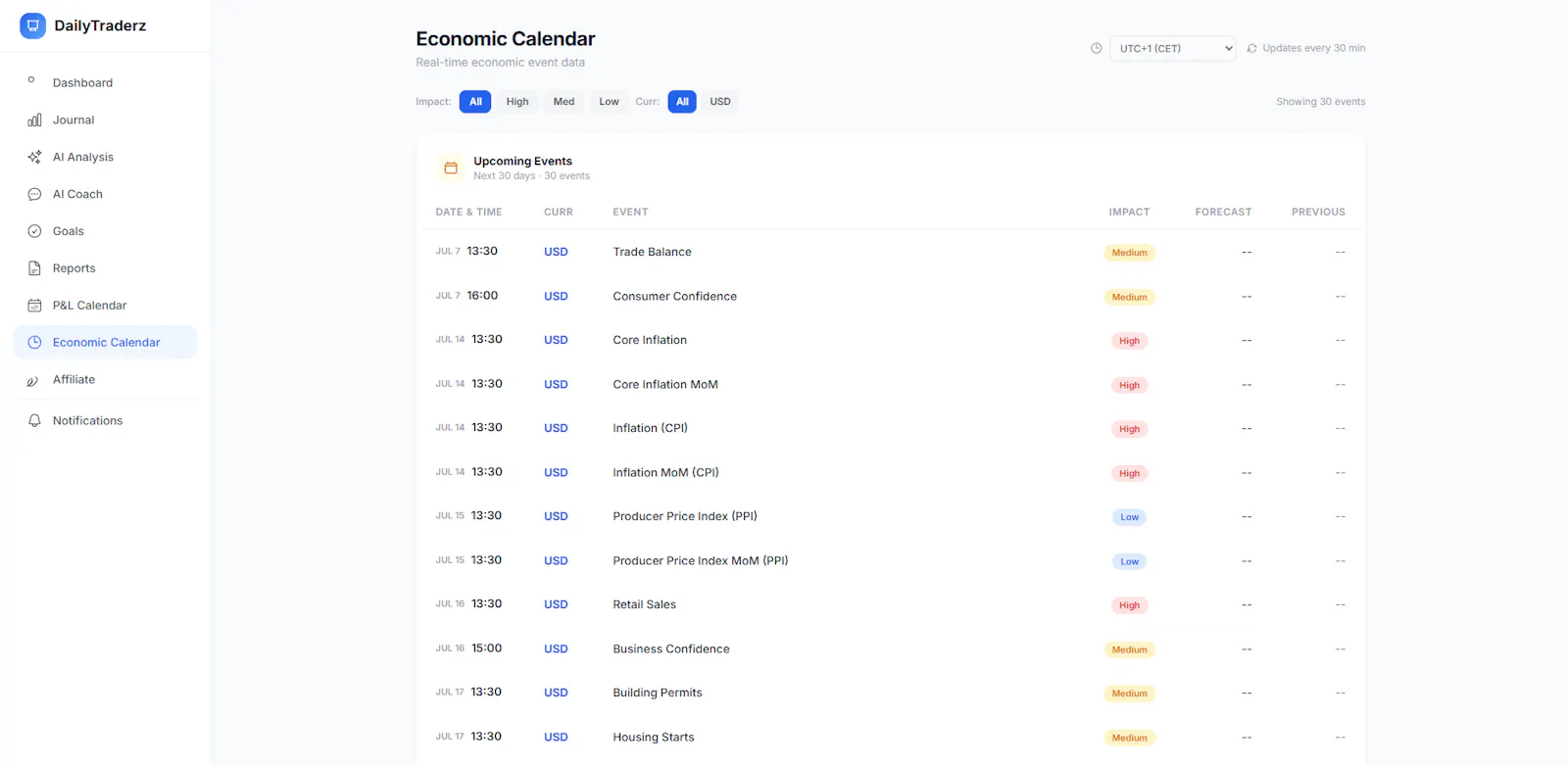Click the Business Confidence event
The image size is (1568, 765).
pos(671,648)
